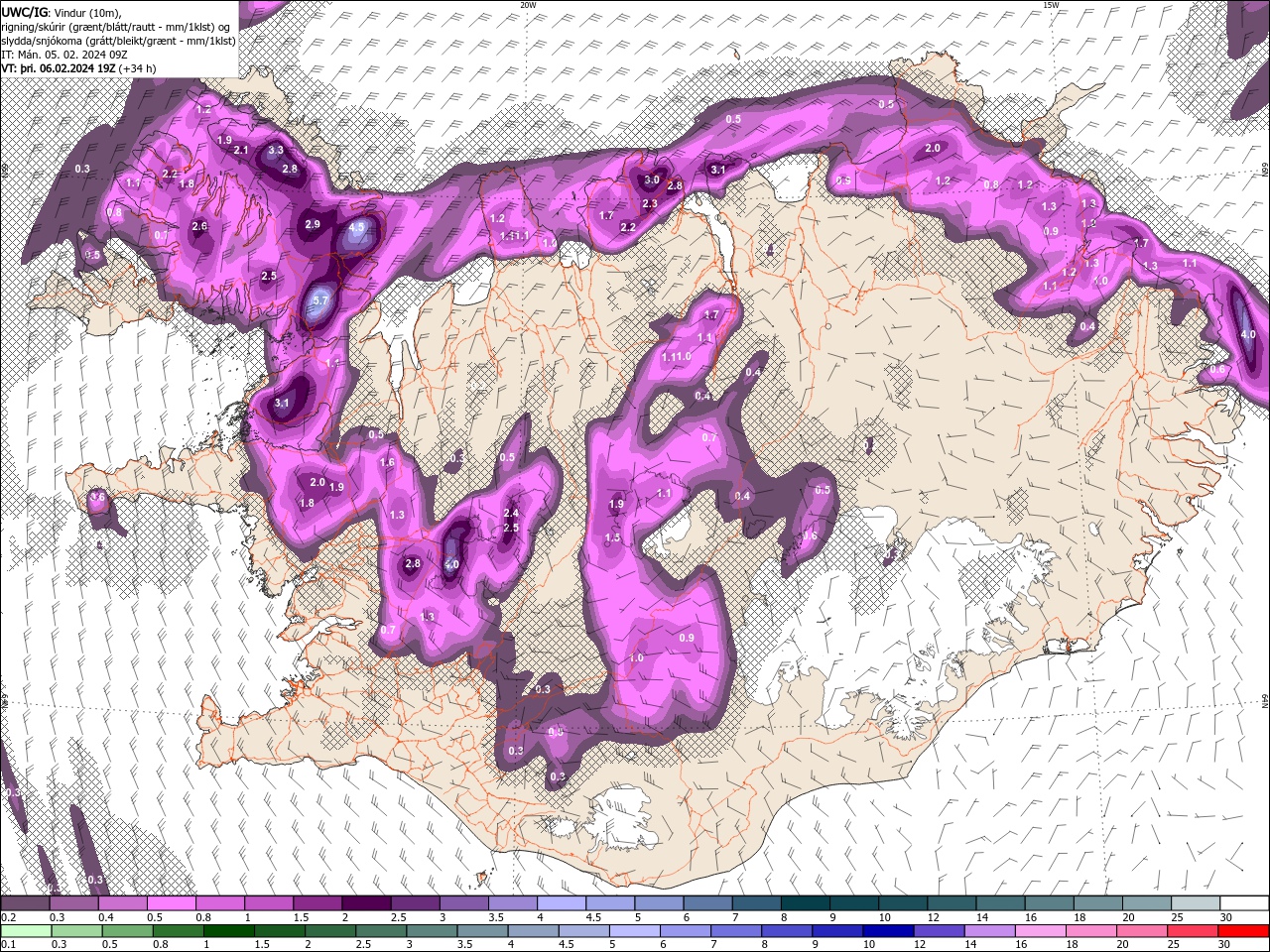Pick the dark purple 2 swatch in top legend
This screenshot has height=952, width=1270.
pyautogui.click(x=366, y=903)
